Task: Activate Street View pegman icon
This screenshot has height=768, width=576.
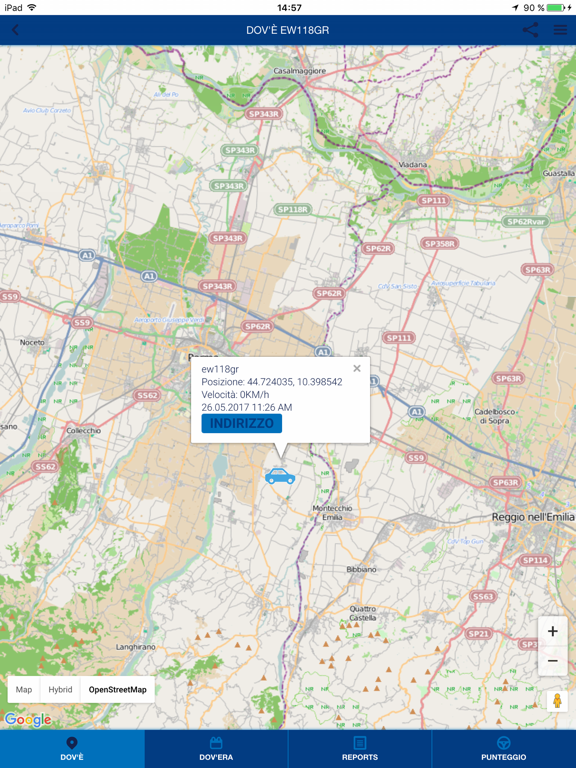Action: [557, 701]
